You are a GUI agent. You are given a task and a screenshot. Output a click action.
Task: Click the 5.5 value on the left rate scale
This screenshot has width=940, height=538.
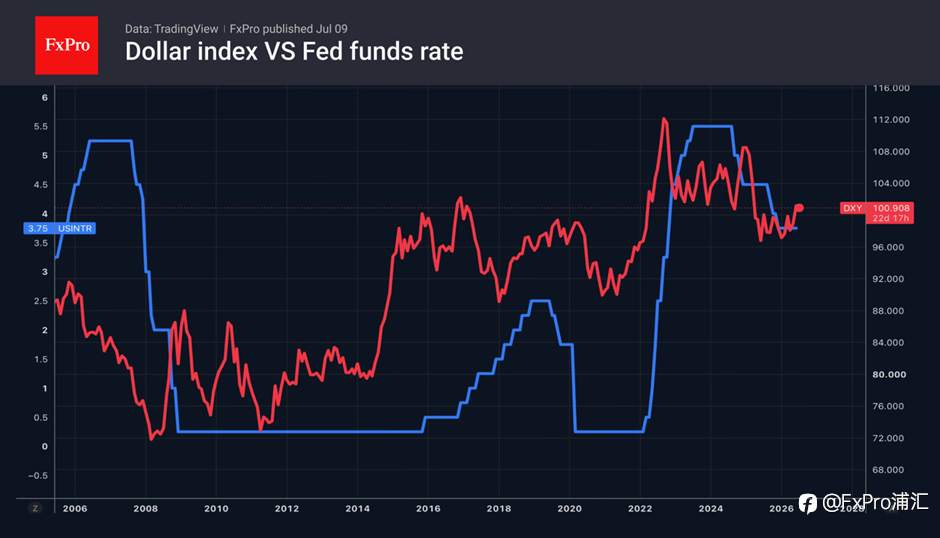41,127
